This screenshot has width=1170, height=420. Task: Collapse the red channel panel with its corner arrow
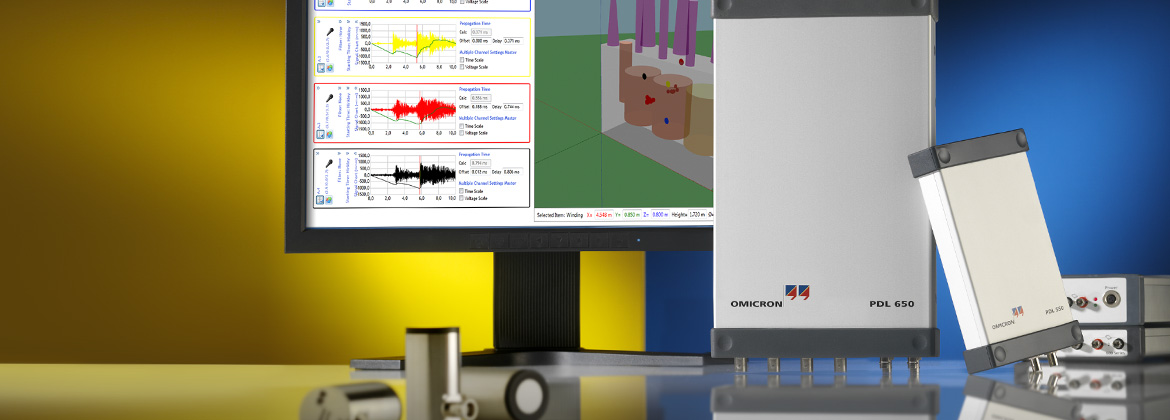[319, 88]
